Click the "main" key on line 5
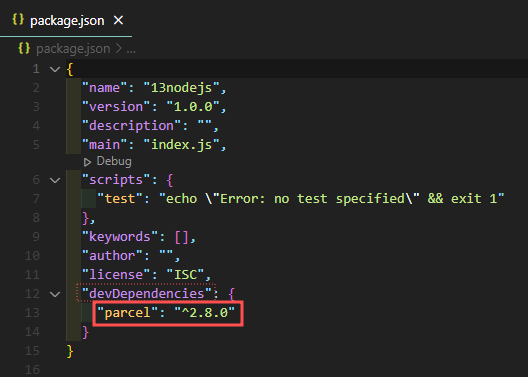The height and width of the screenshot is (377, 528). click(x=105, y=145)
